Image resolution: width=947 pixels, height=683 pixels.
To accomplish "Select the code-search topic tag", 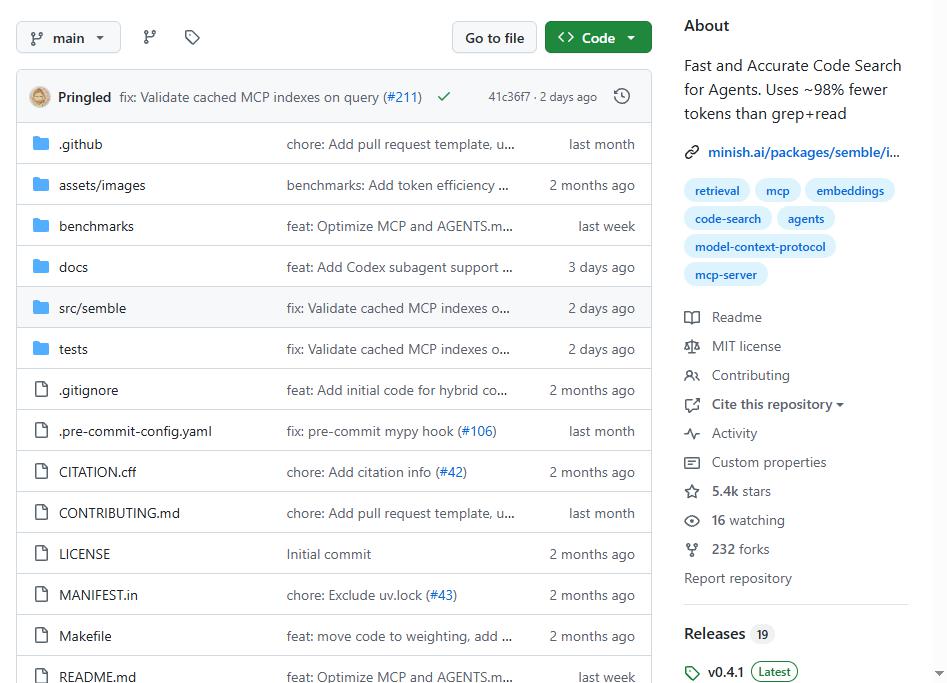I will 728,219.
